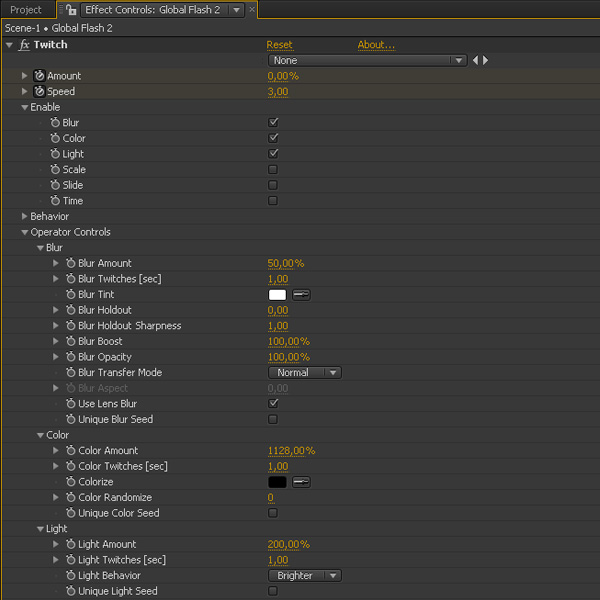Open About for Twitch
This screenshot has width=600, height=600.
(376, 45)
